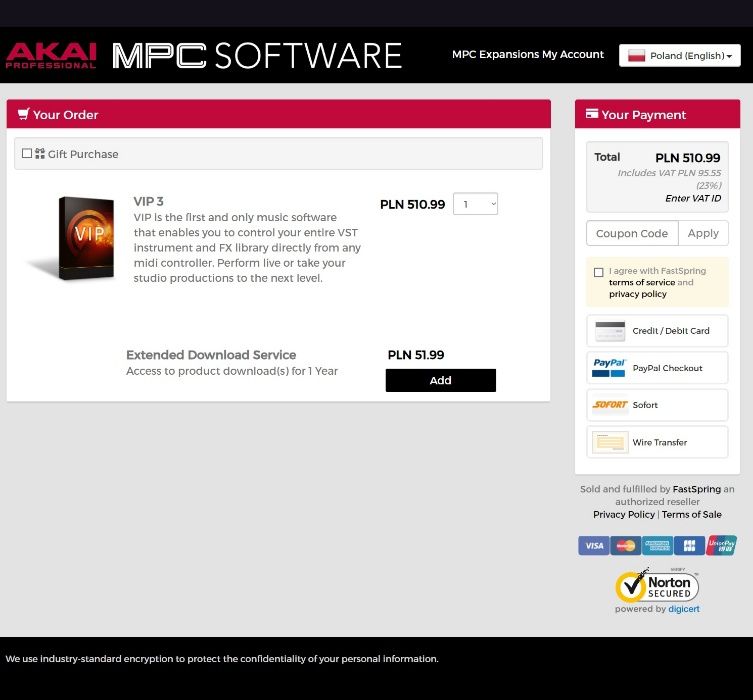This screenshot has width=753, height=700.
Task: Click the VIP 3 product title
Action: [x=148, y=201]
